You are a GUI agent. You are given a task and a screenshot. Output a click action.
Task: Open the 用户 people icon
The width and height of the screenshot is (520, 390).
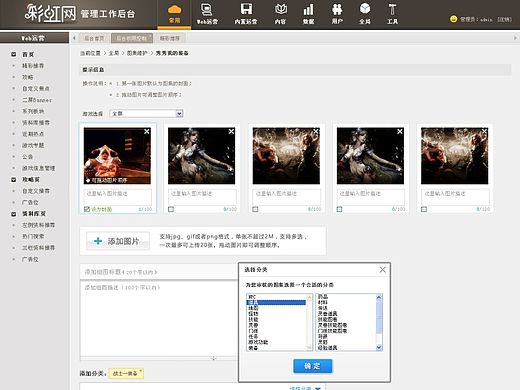(337, 9)
